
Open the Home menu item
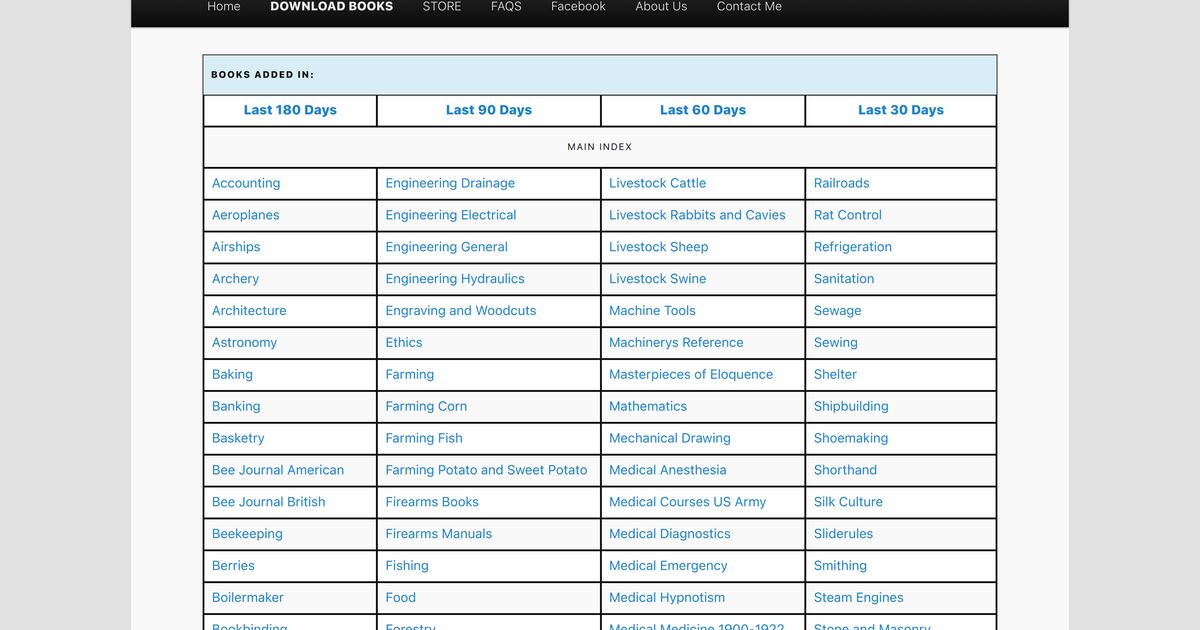(x=223, y=7)
